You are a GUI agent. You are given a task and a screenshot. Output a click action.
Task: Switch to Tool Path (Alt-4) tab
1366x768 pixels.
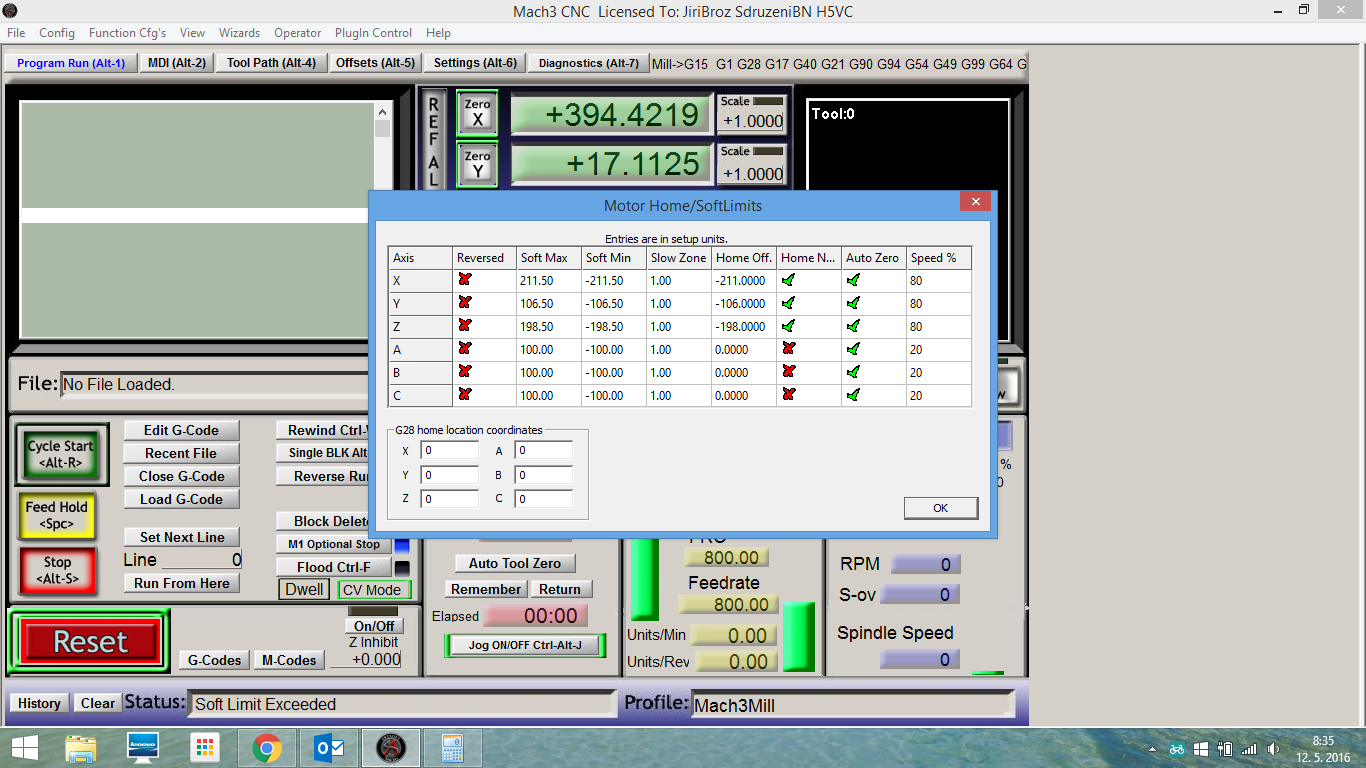point(271,63)
